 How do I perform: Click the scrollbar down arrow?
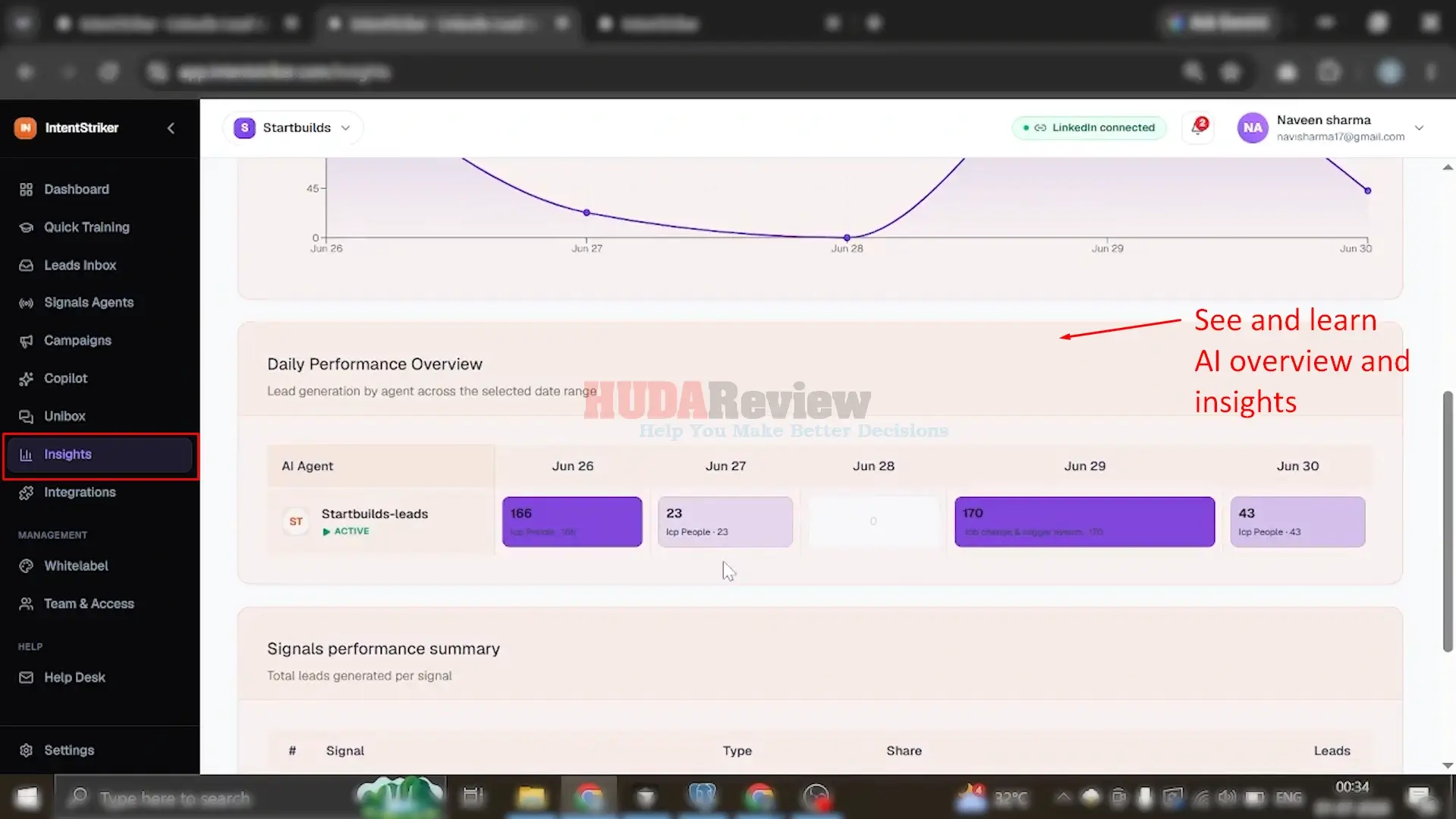[1448, 765]
